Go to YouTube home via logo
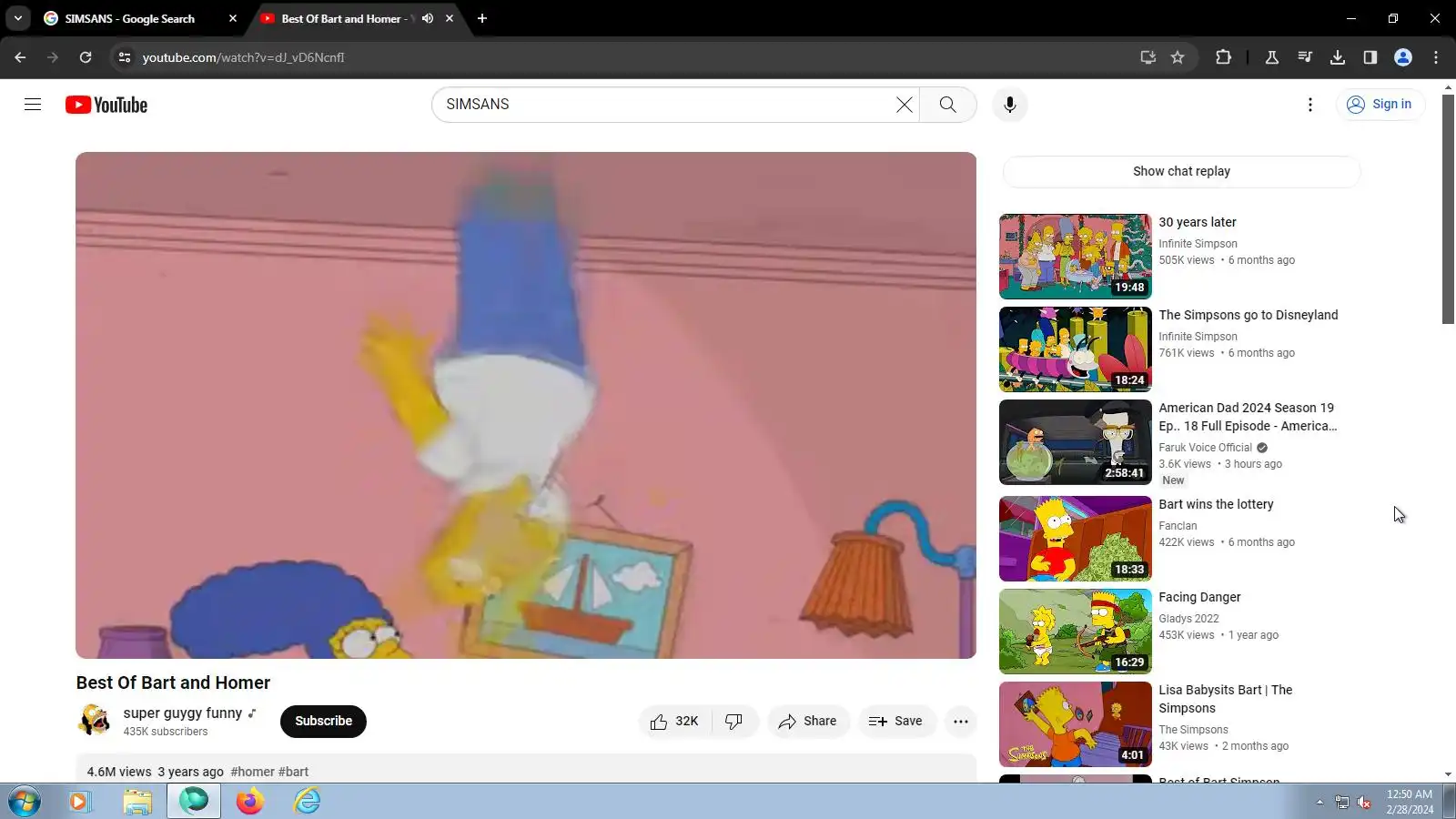1456x819 pixels. pyautogui.click(x=106, y=105)
